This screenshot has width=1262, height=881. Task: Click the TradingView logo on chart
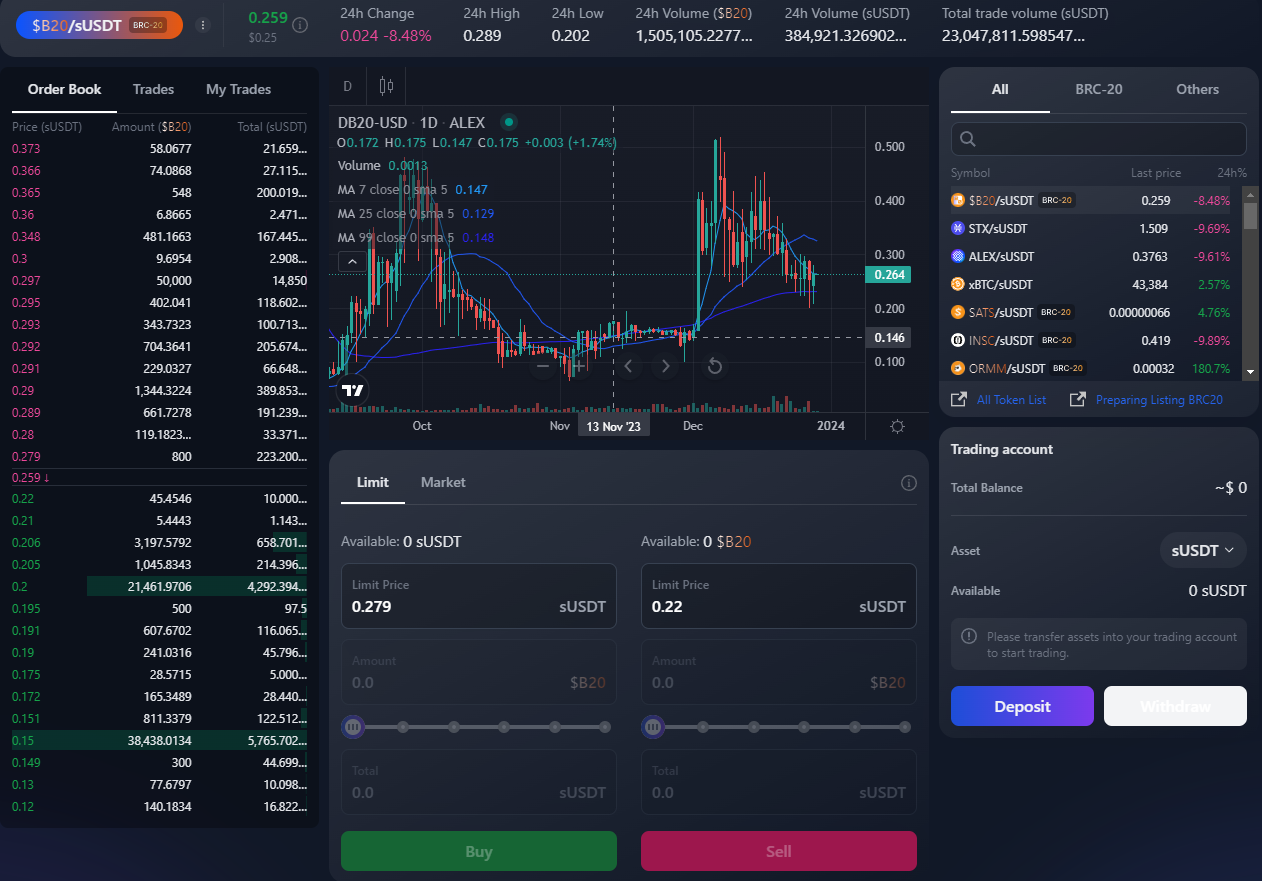[x=352, y=390]
